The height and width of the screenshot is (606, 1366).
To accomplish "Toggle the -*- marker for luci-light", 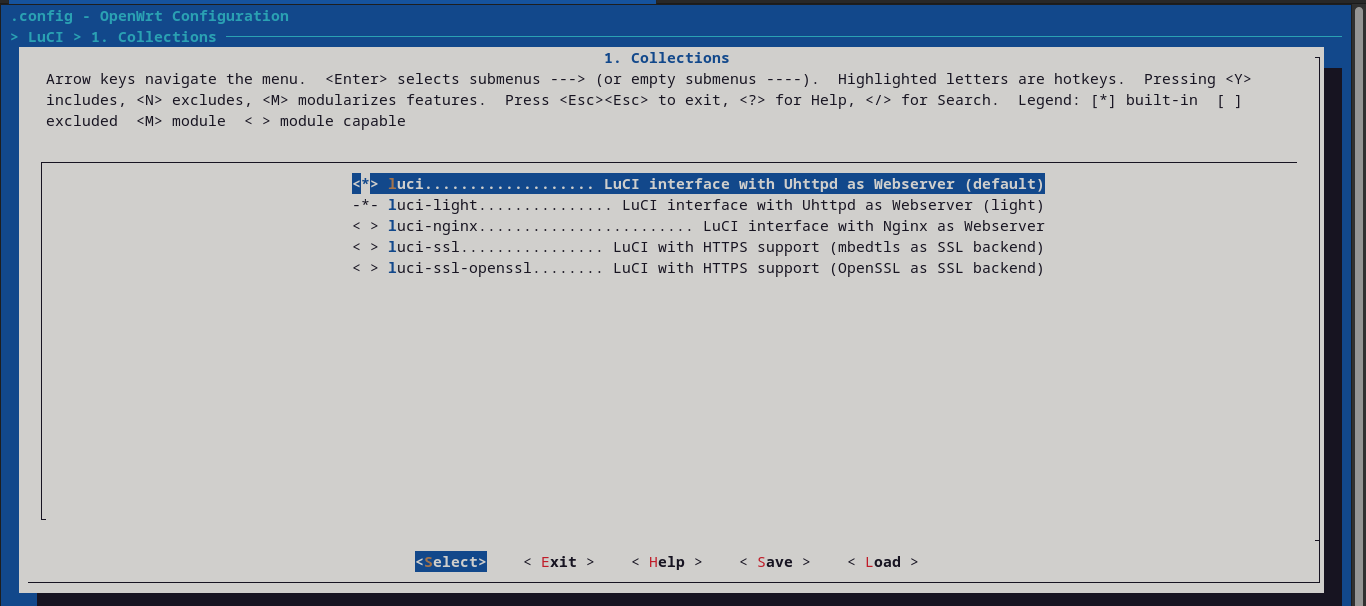I will point(365,205).
